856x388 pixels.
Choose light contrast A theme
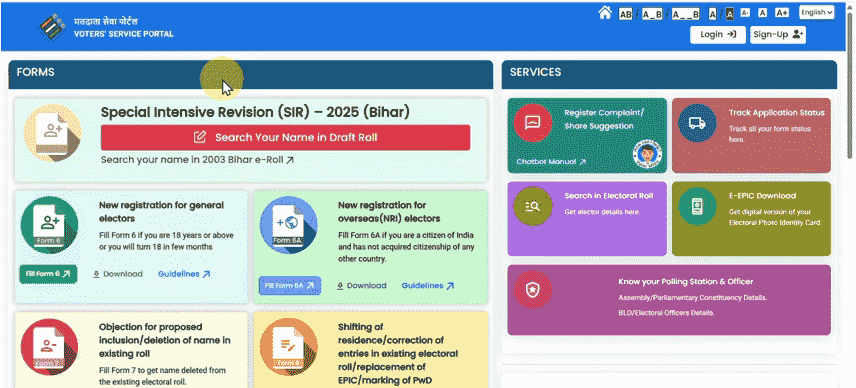click(x=712, y=14)
